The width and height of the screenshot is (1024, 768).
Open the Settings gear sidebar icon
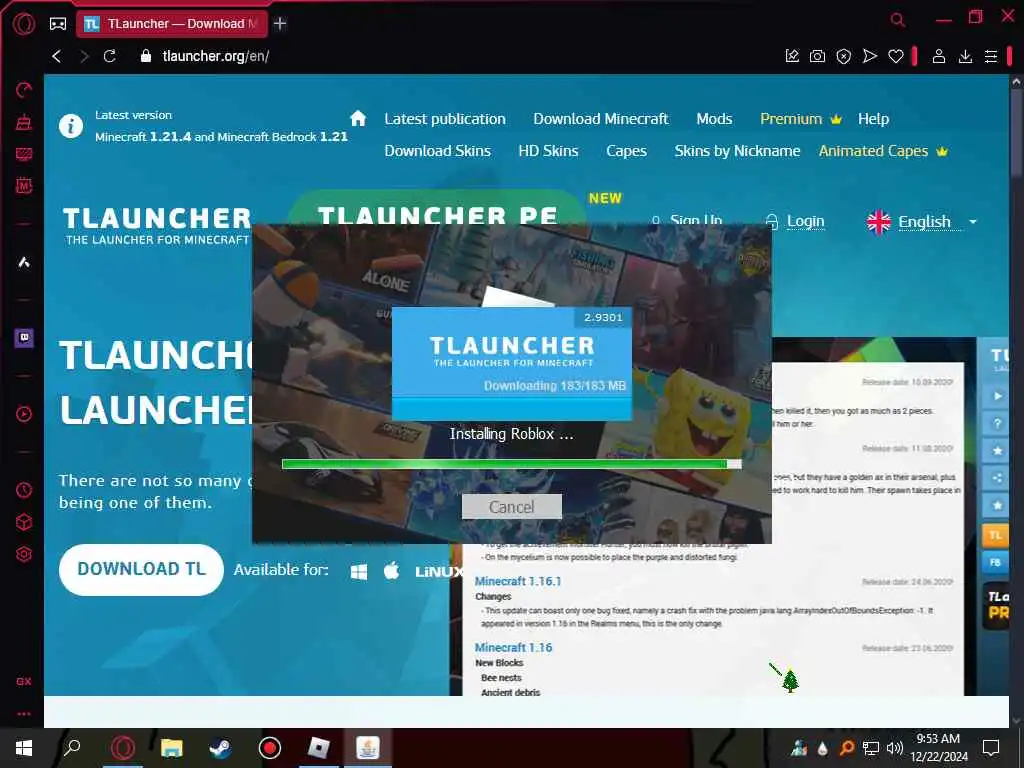(24, 554)
